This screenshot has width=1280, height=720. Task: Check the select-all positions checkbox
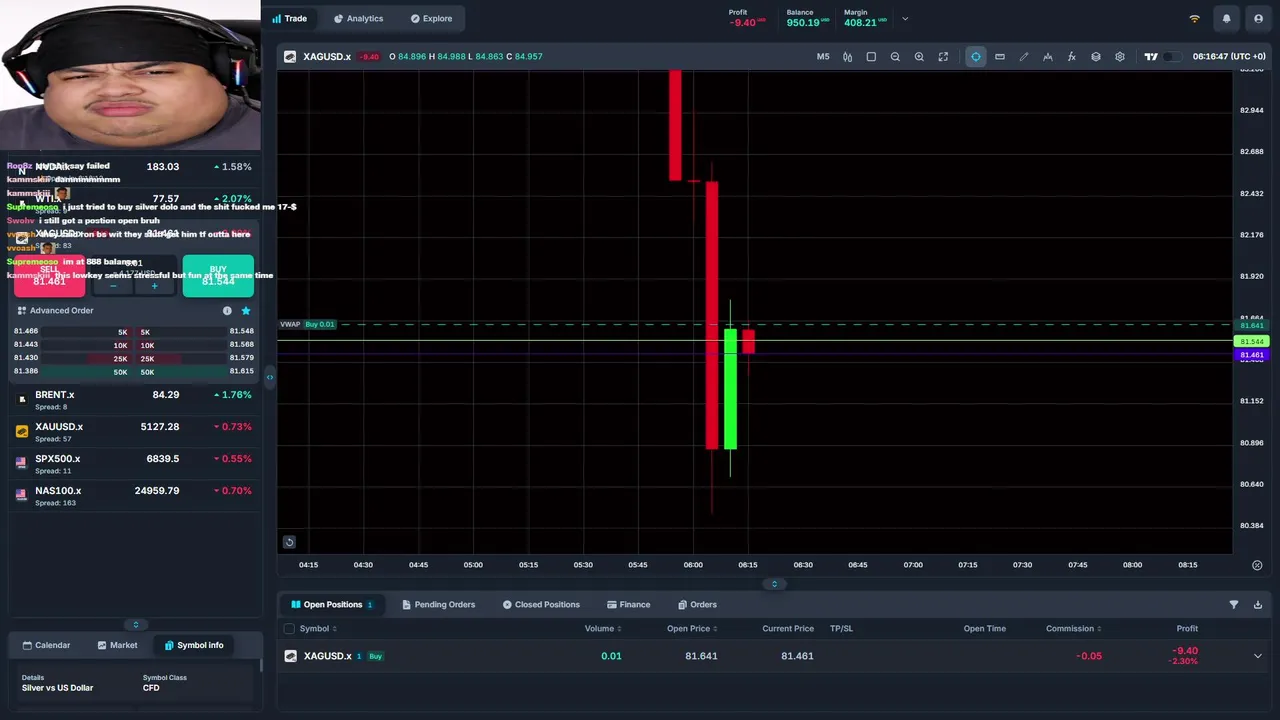pos(289,629)
